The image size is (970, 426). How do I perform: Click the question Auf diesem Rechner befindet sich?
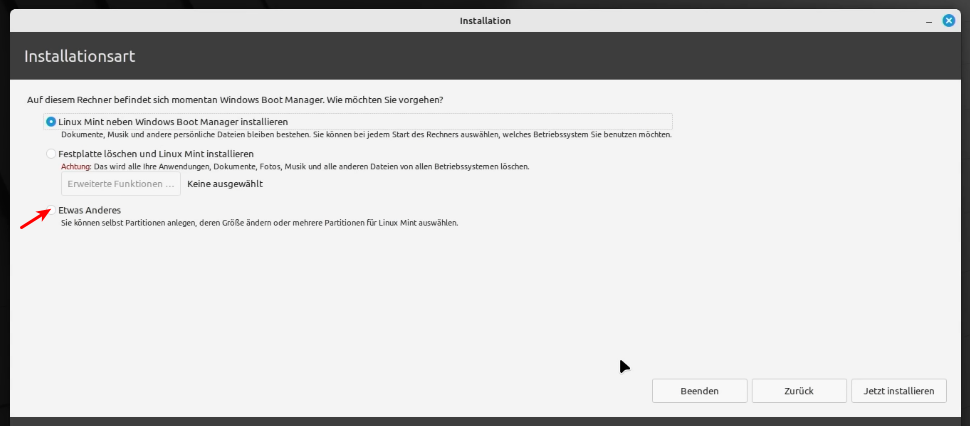click(x=235, y=100)
